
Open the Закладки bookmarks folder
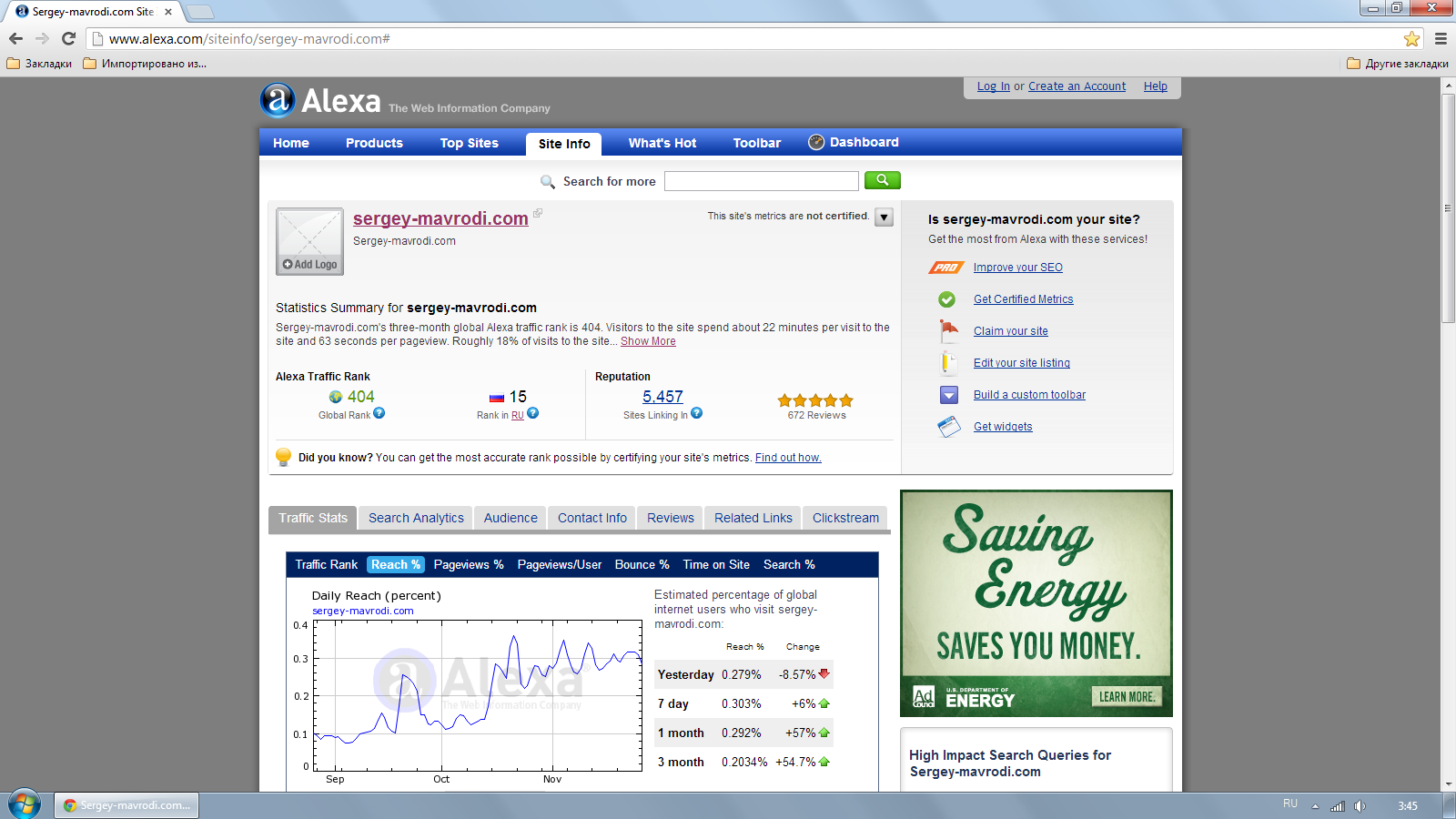point(39,64)
